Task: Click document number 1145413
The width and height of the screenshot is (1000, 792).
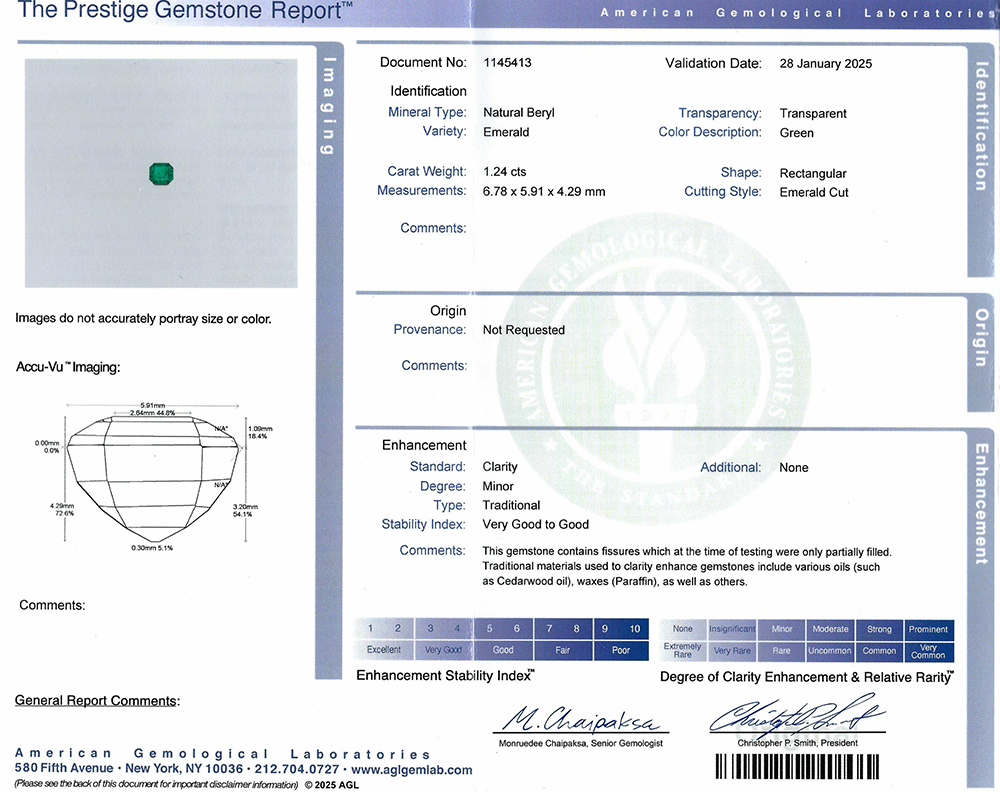Action: coord(508,62)
